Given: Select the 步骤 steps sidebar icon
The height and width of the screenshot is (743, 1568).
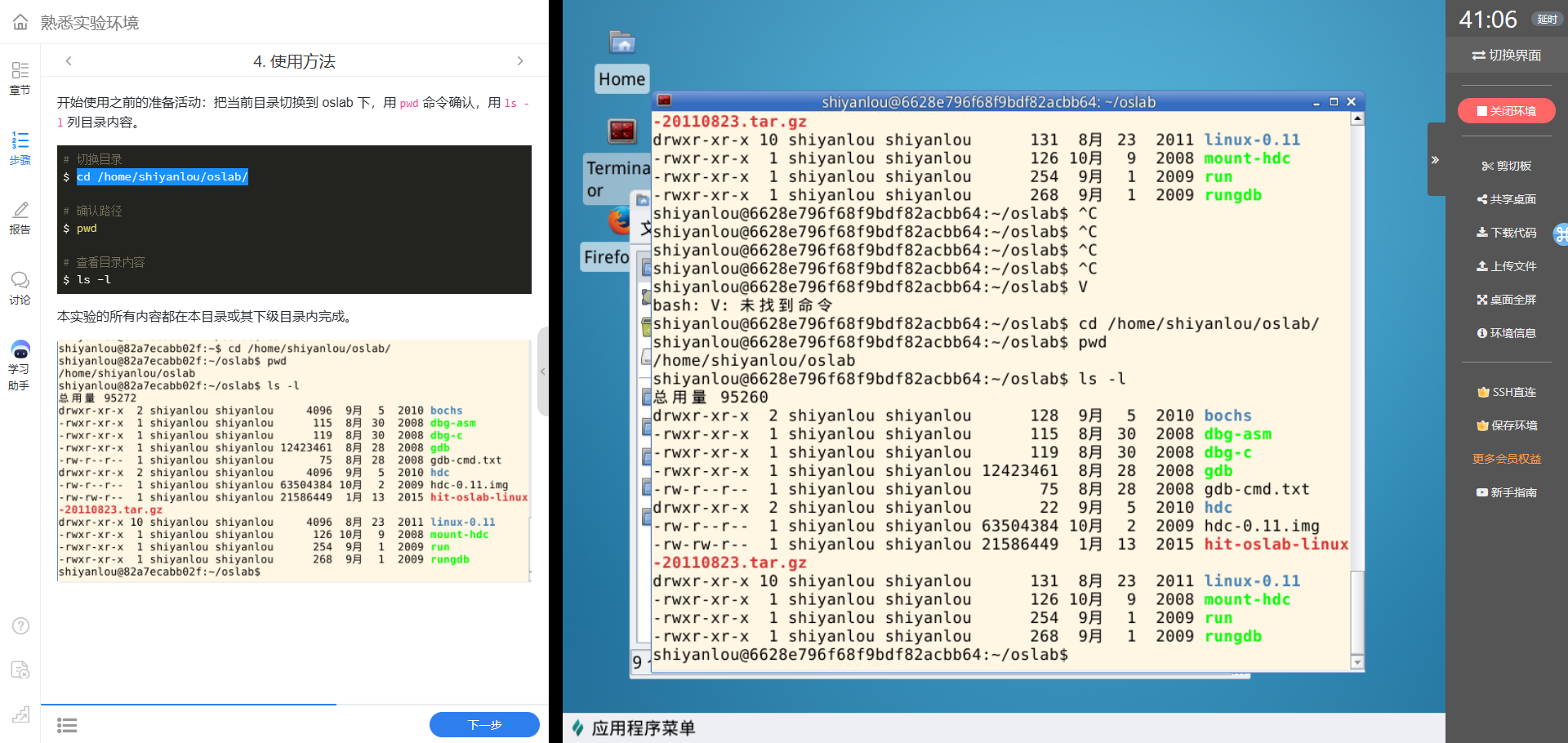Looking at the screenshot, I should pos(20,148).
